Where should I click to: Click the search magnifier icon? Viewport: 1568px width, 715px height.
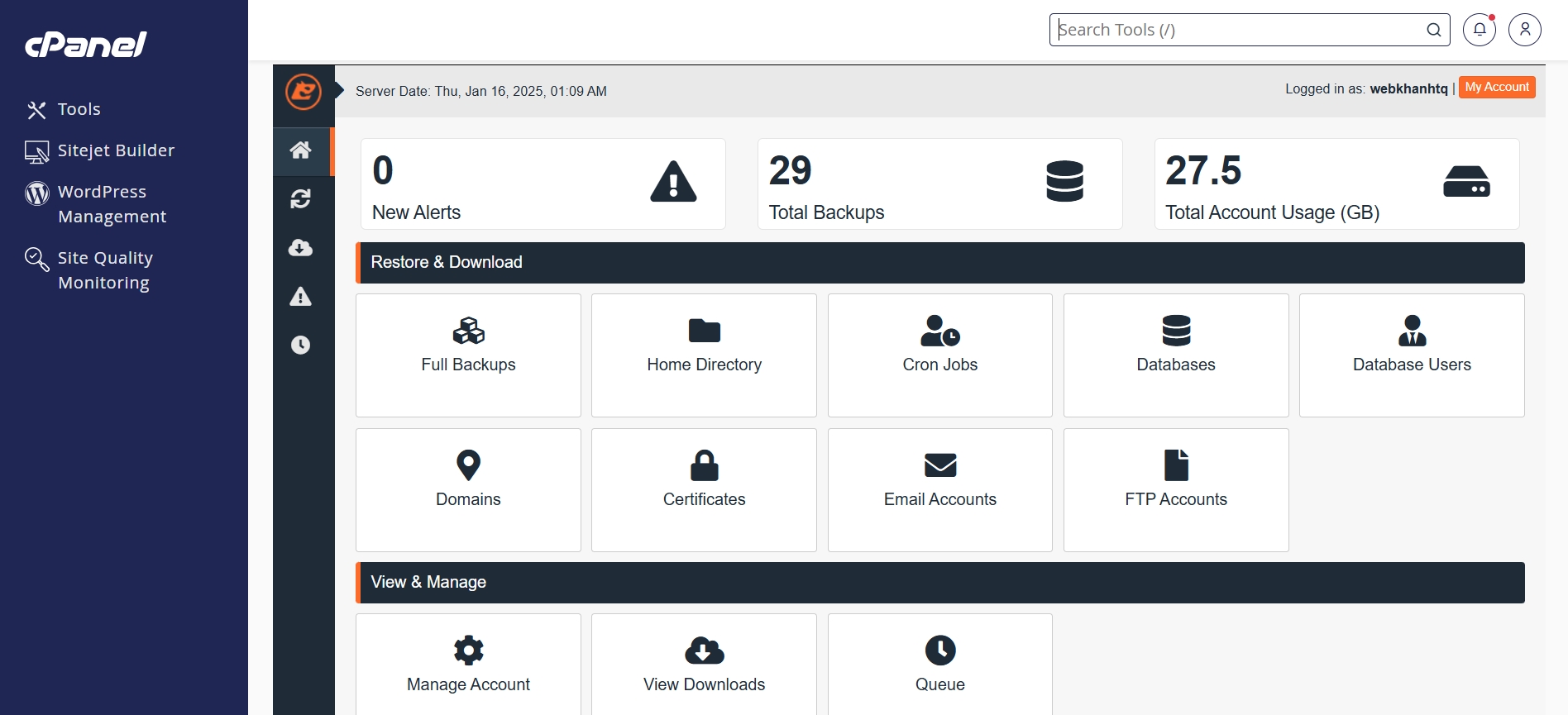tap(1433, 30)
